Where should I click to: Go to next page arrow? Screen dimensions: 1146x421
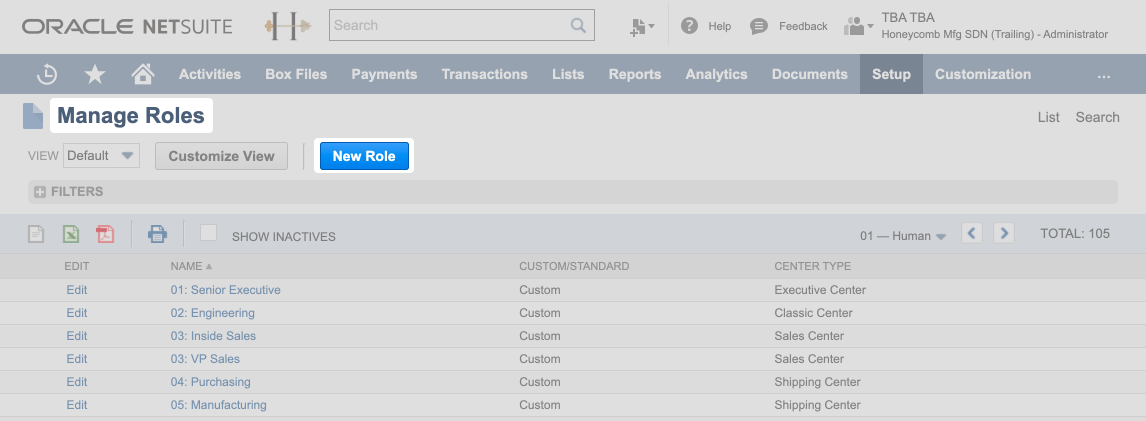click(1004, 233)
